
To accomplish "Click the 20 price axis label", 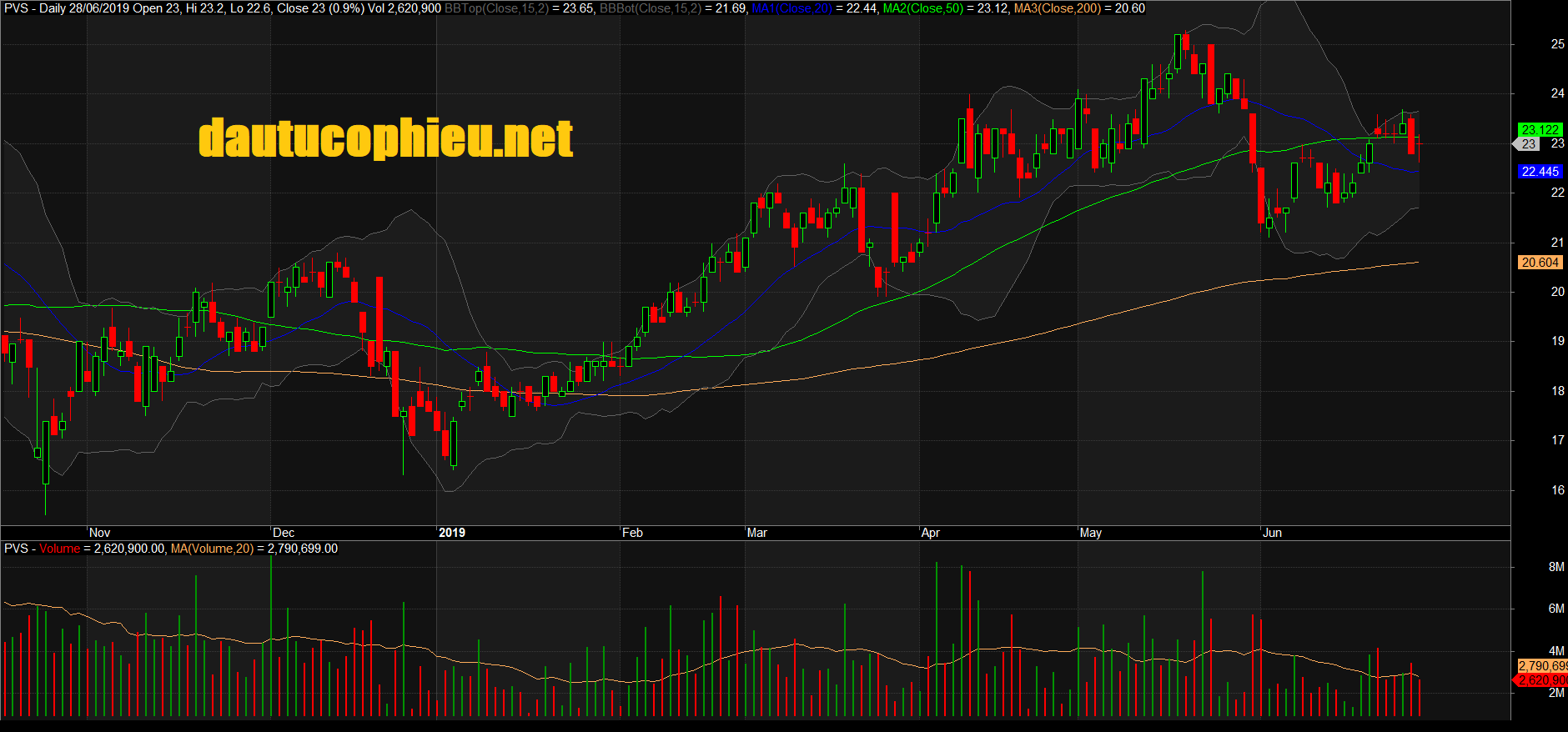I will click(1557, 292).
